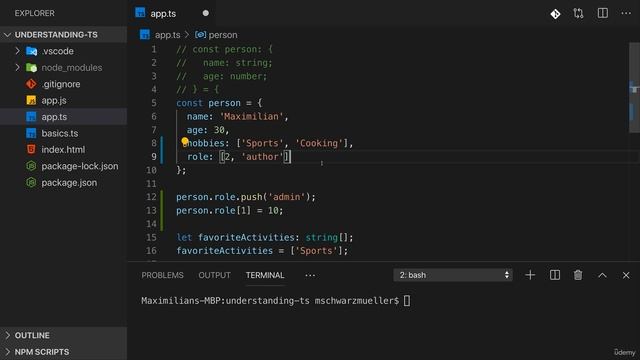Click the .vscode folder icon

pos(31,51)
